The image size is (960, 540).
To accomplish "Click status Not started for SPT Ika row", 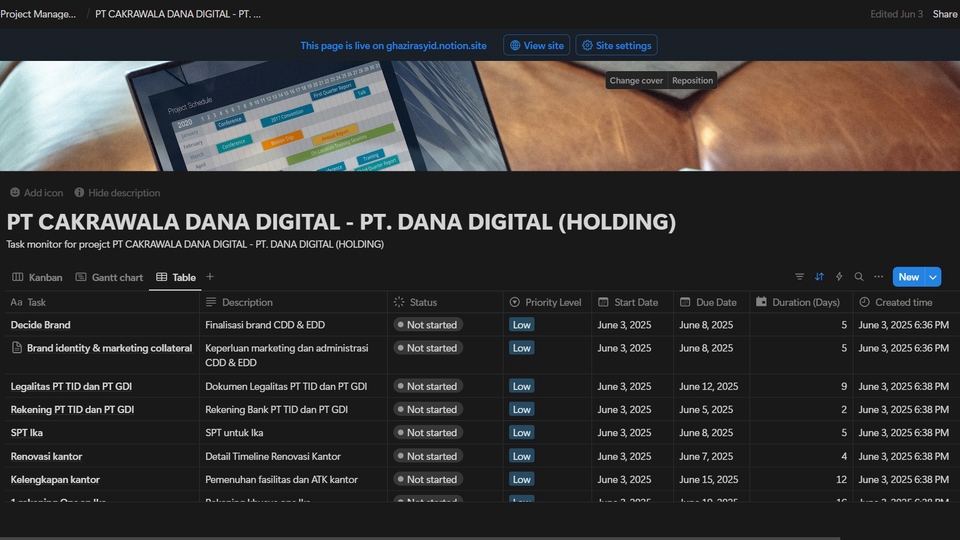I will coord(428,432).
